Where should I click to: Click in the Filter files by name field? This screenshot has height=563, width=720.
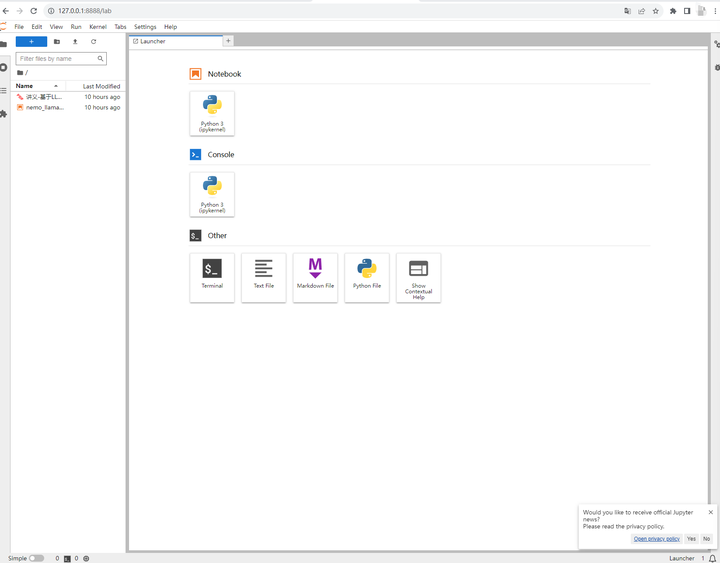61,59
